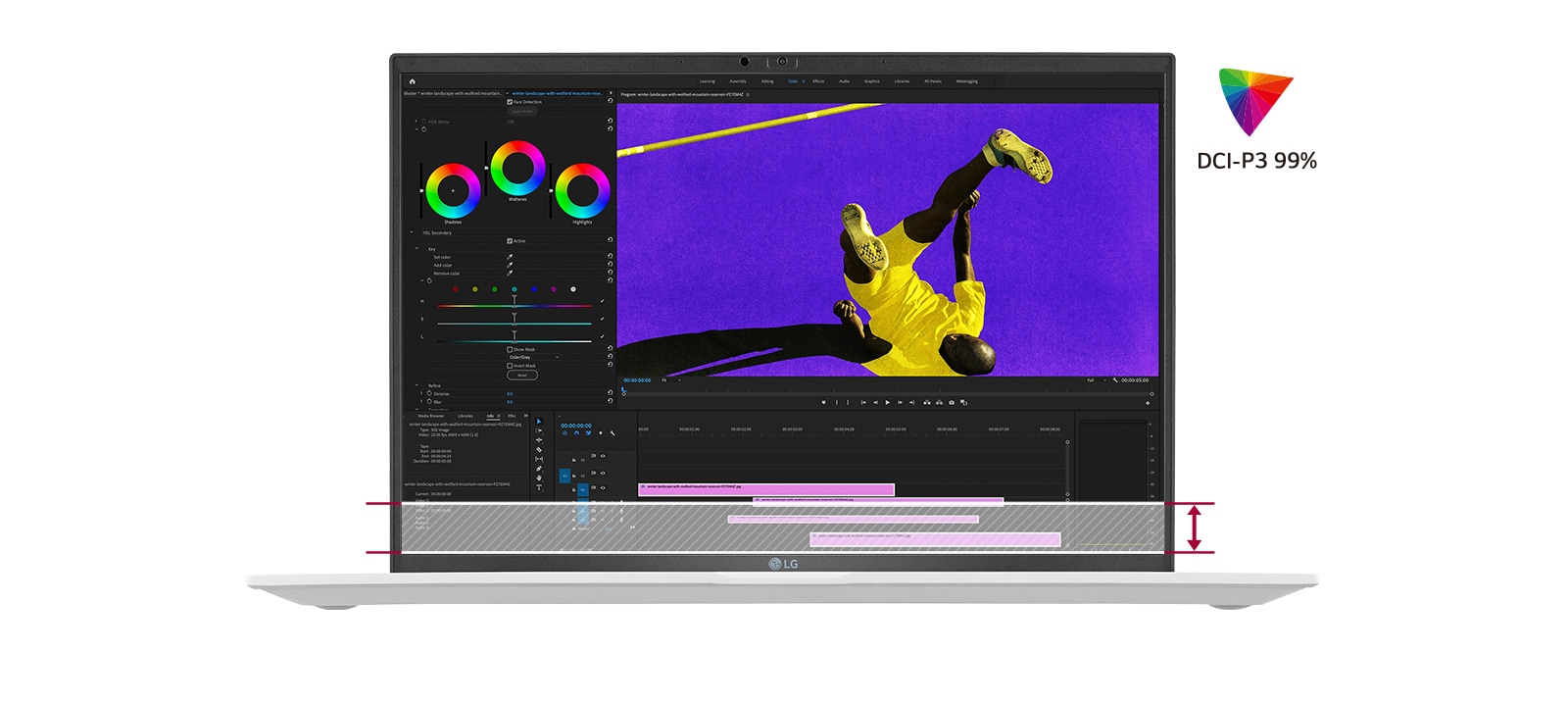
Task: Select the Type tool
Action: click(x=539, y=487)
